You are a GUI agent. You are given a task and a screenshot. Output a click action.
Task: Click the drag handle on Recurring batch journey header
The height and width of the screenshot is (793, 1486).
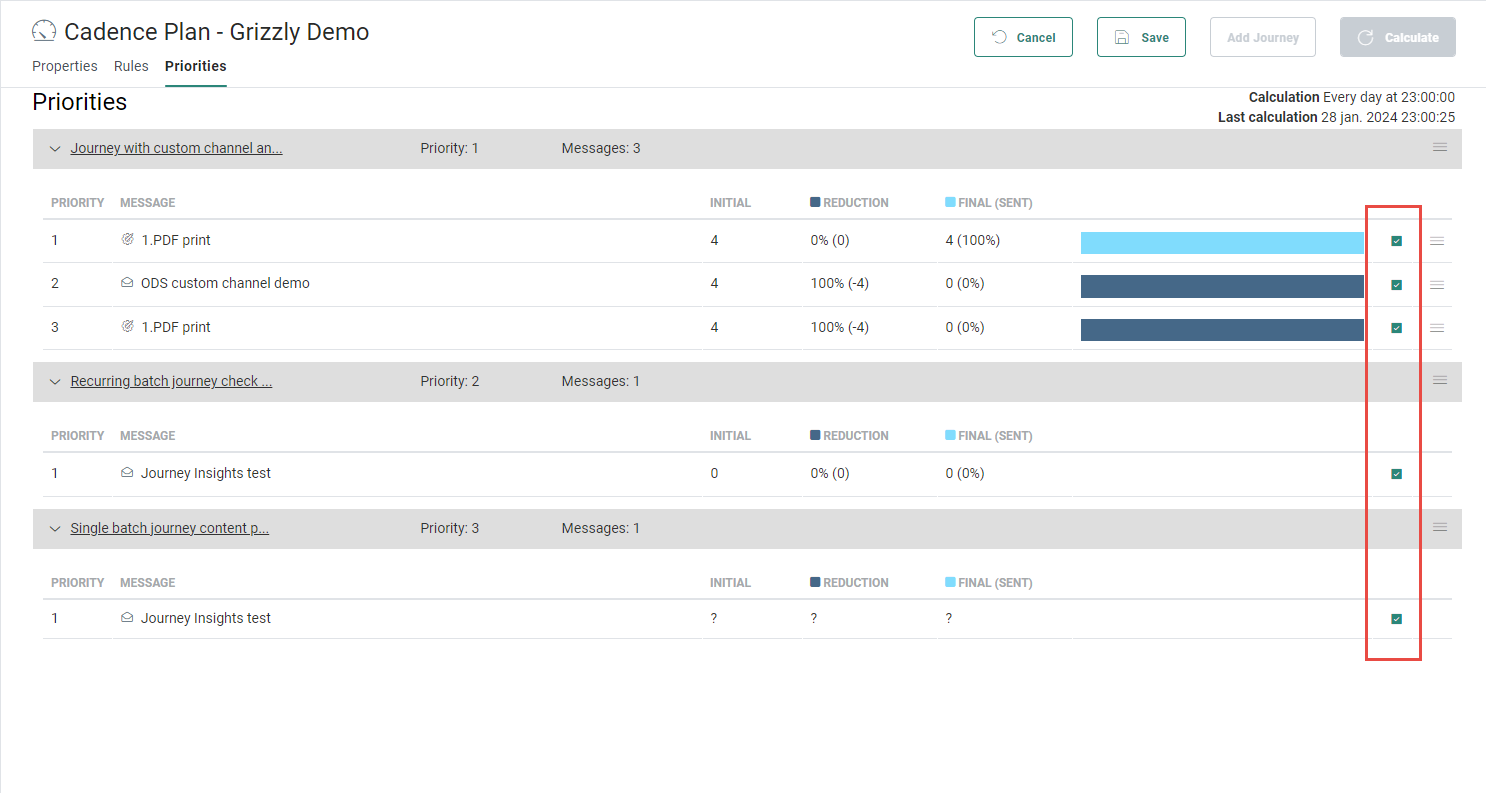pyautogui.click(x=1439, y=381)
